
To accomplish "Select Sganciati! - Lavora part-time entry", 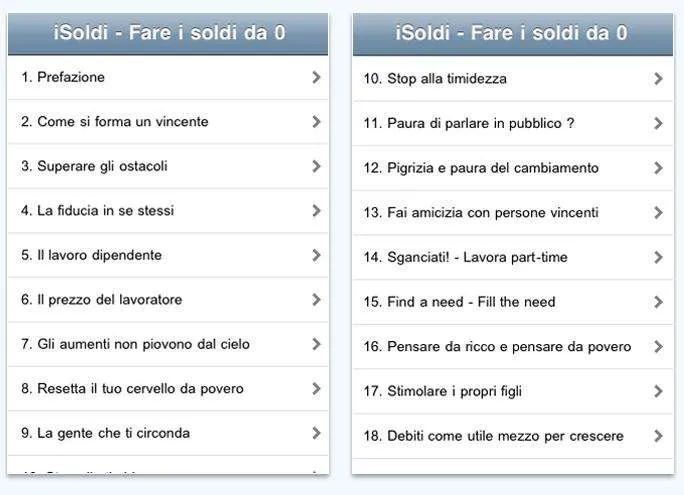I will coord(513,257).
